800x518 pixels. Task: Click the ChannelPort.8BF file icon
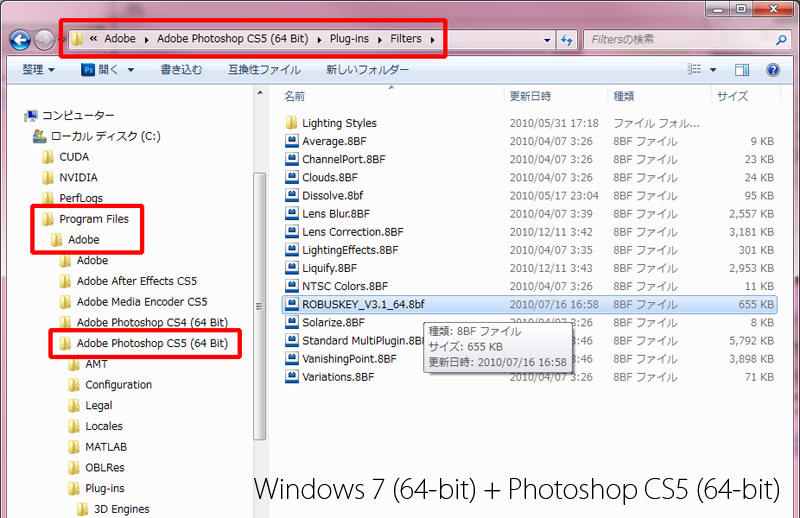(x=291, y=159)
